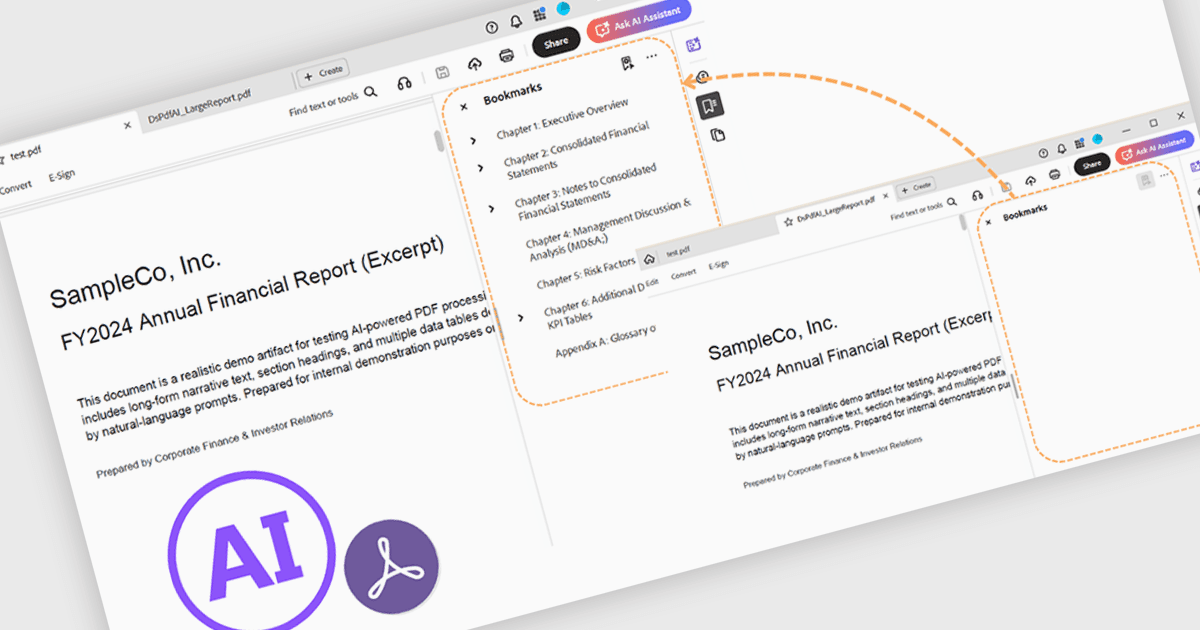The width and height of the screenshot is (1200, 630).
Task: Click the cloud upload icon in the right window
Action: point(1031,180)
